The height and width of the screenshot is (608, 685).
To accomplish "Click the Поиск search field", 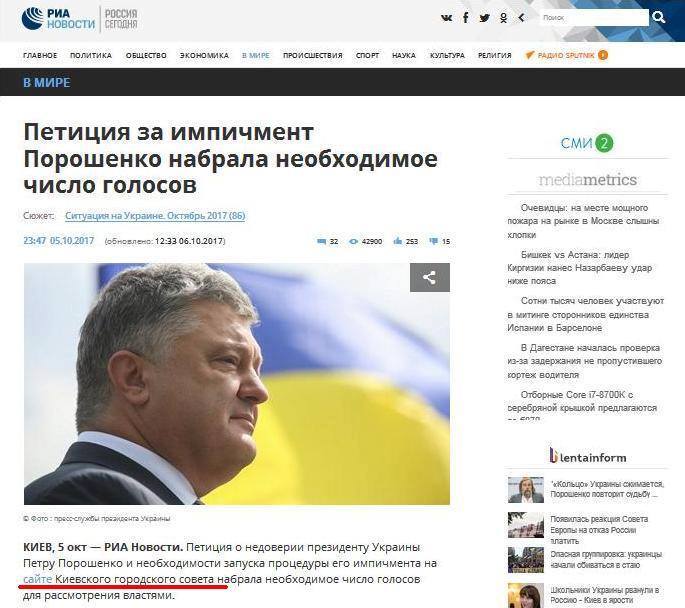I will point(594,18).
